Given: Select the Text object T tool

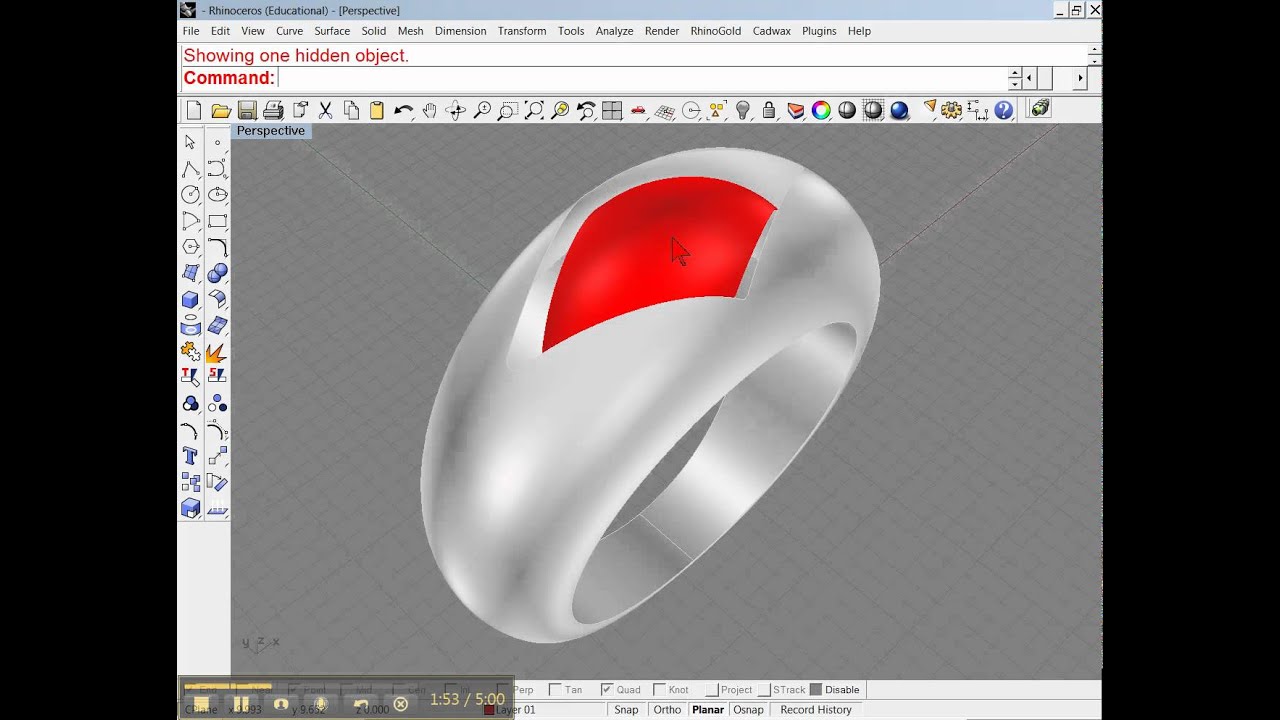Looking at the screenshot, I should (190, 456).
